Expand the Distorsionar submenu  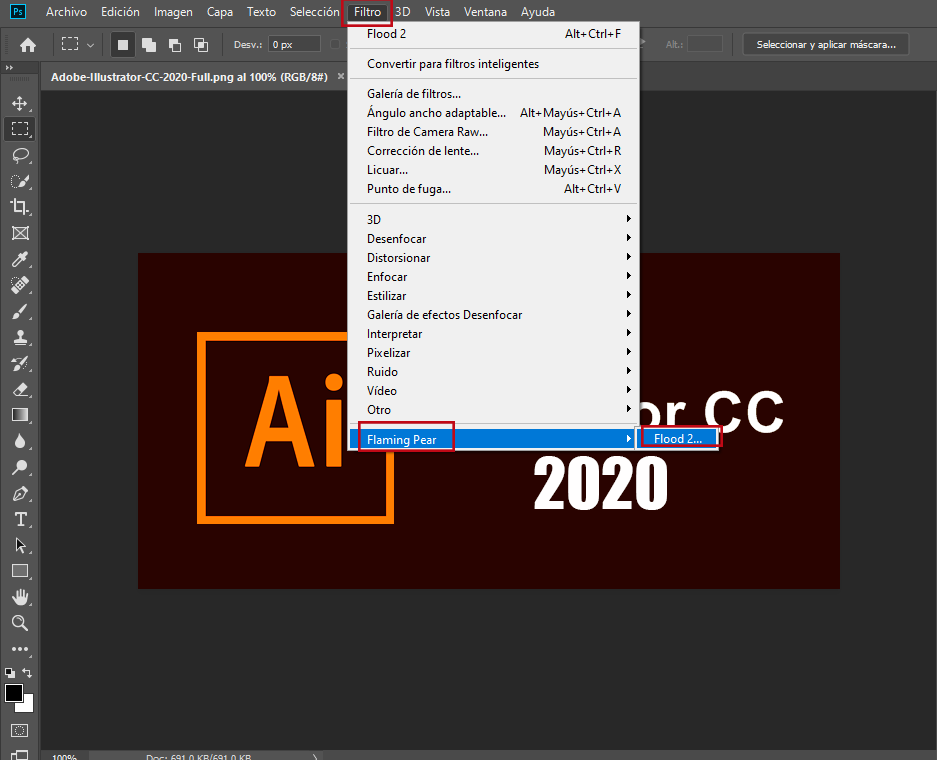(x=493, y=258)
